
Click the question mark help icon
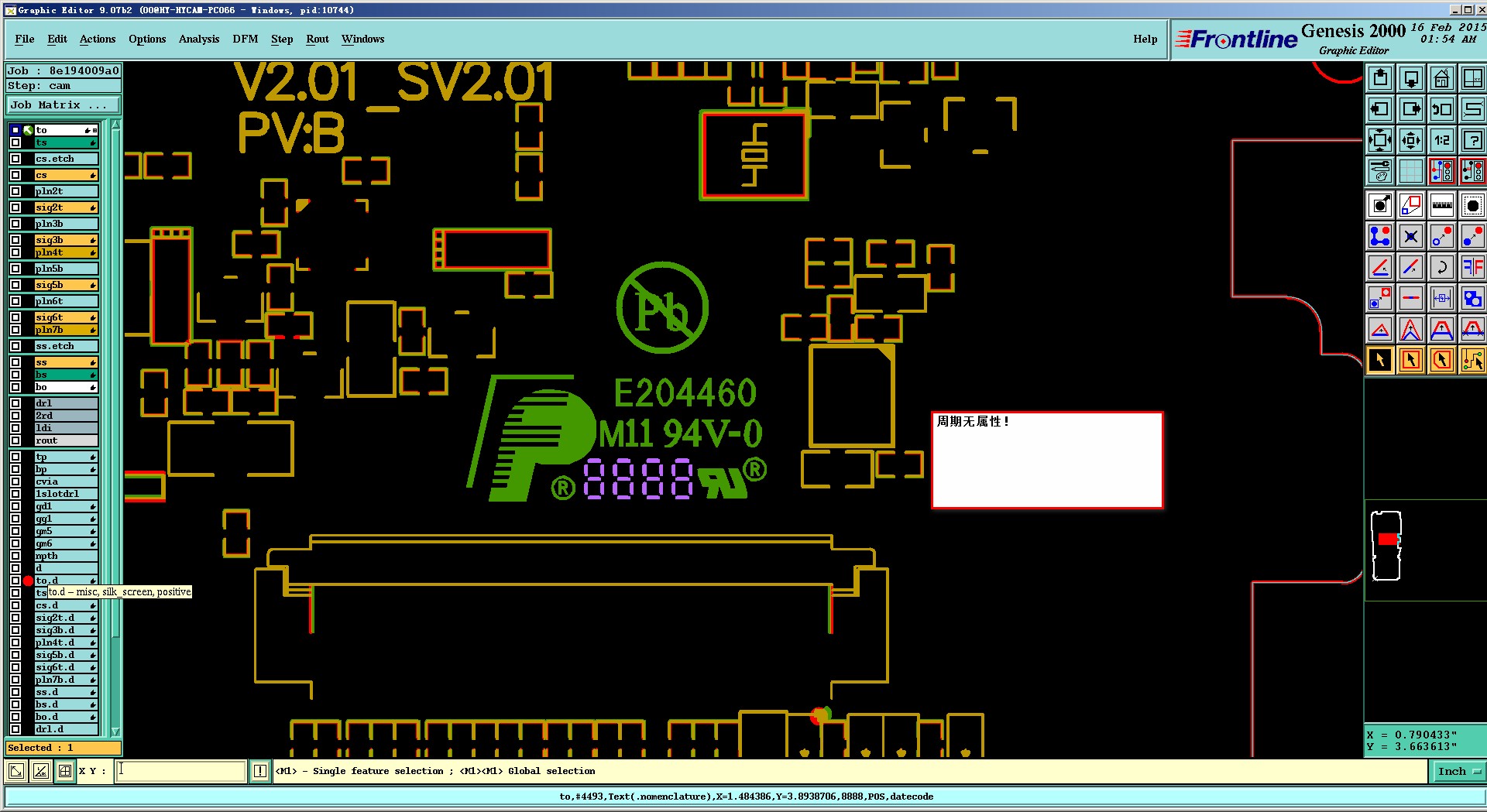[1472, 140]
